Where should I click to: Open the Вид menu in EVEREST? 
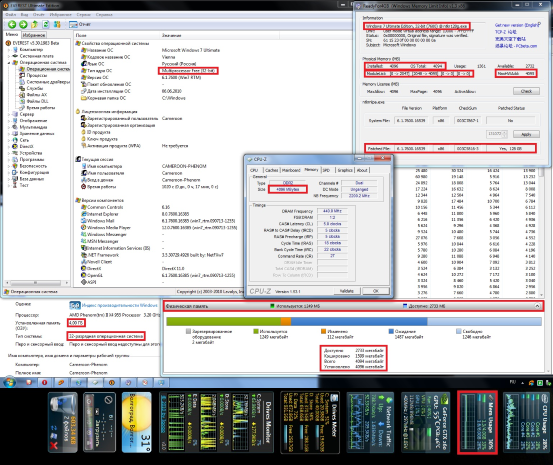[x=24, y=14]
